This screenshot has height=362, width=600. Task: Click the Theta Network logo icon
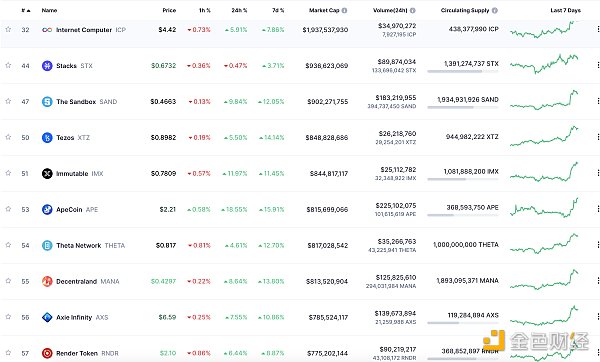(47, 245)
